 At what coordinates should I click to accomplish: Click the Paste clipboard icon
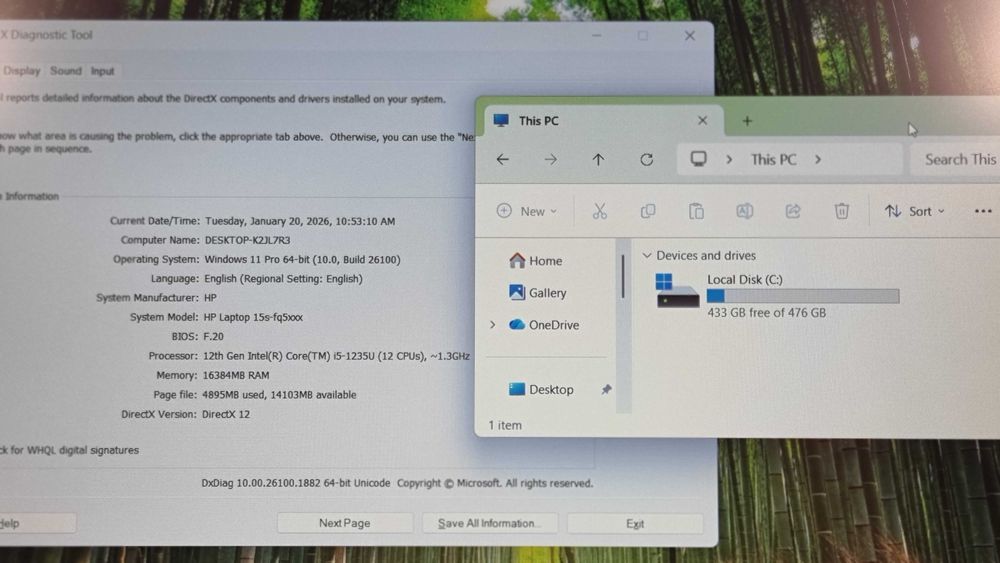[x=696, y=211]
